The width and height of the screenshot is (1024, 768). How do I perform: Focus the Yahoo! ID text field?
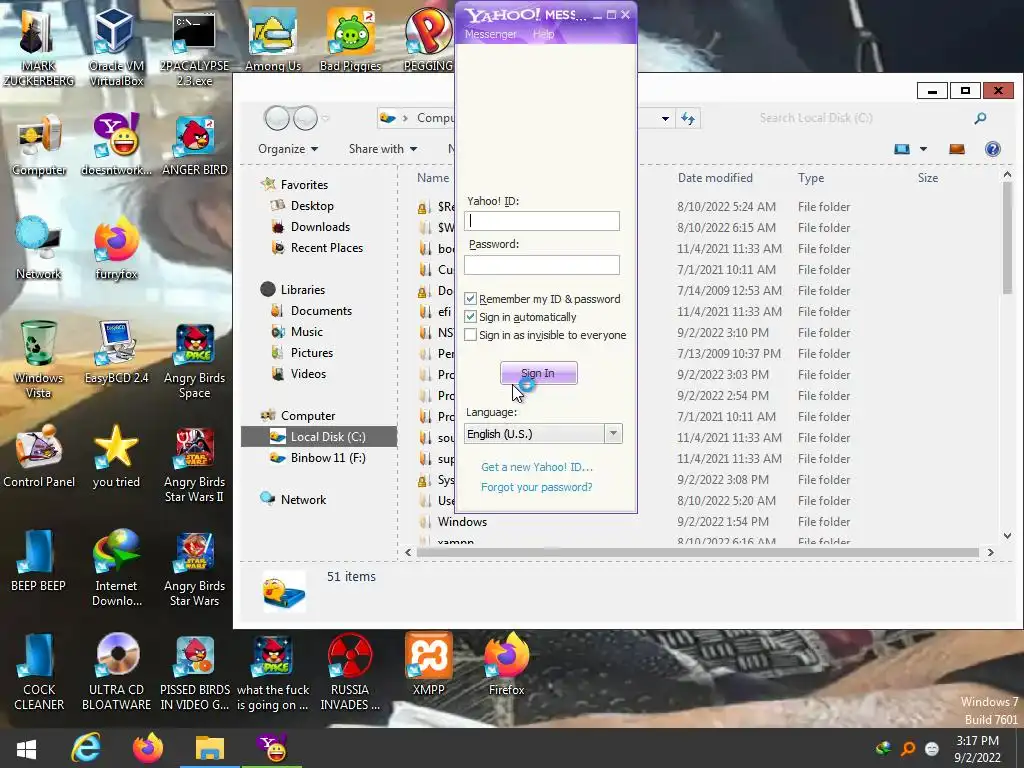[542, 221]
